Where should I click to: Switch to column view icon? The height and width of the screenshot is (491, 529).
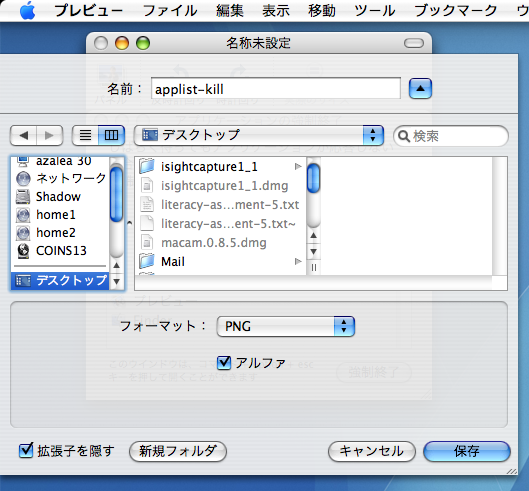click(x=111, y=136)
